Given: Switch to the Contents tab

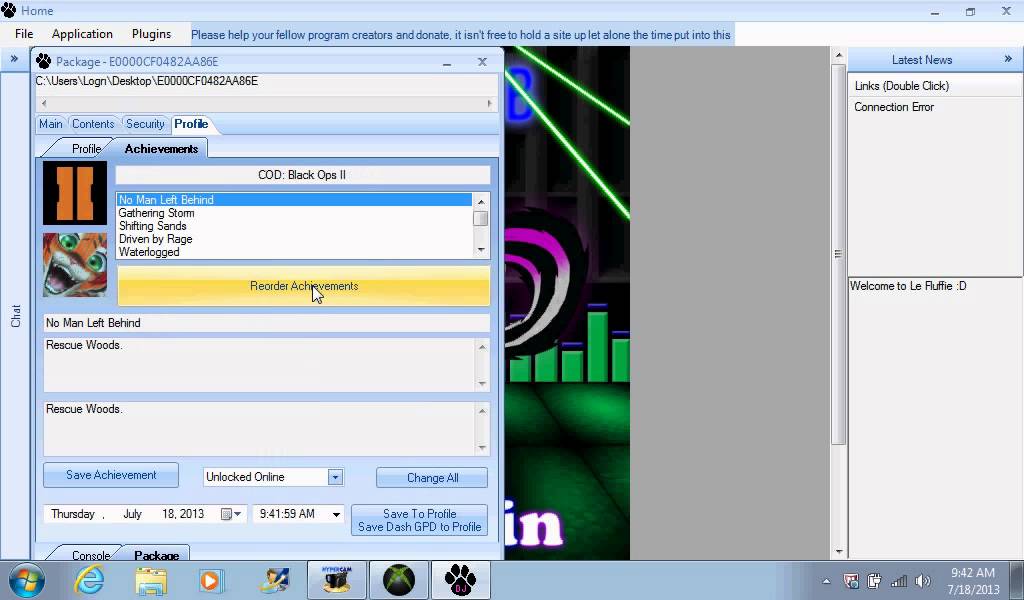Looking at the screenshot, I should click(93, 124).
